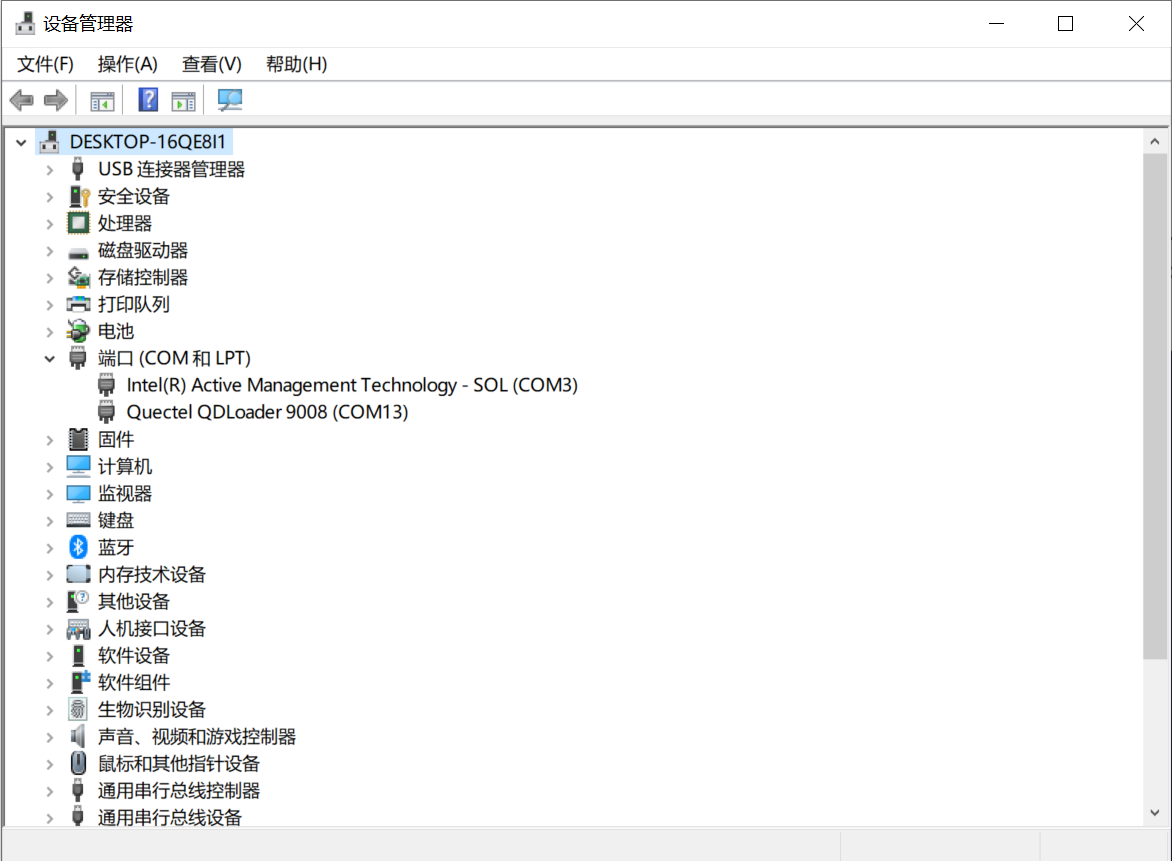Open the 文件(F) menu

coord(46,64)
